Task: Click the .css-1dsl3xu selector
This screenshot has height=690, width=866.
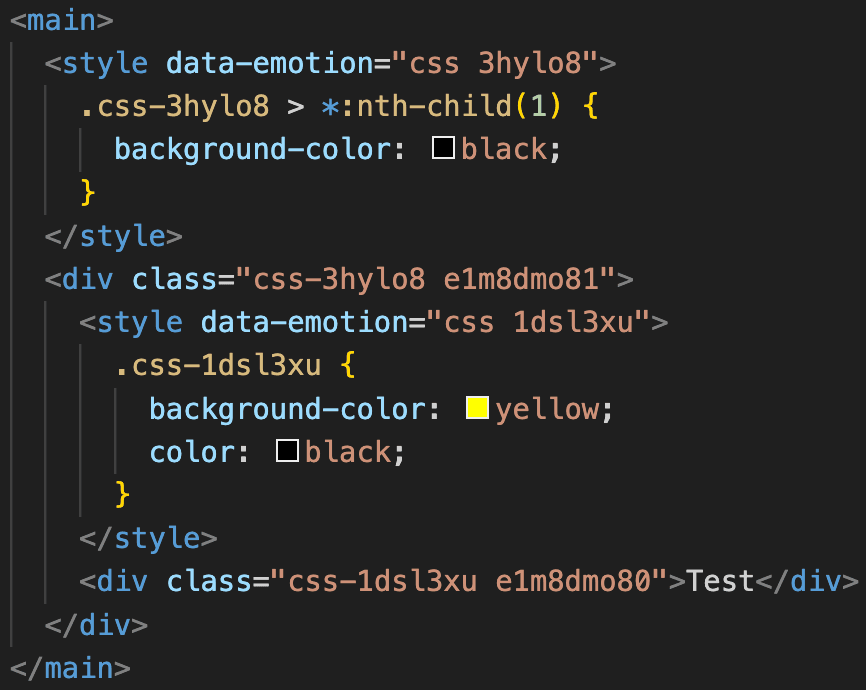Action: (x=218, y=365)
